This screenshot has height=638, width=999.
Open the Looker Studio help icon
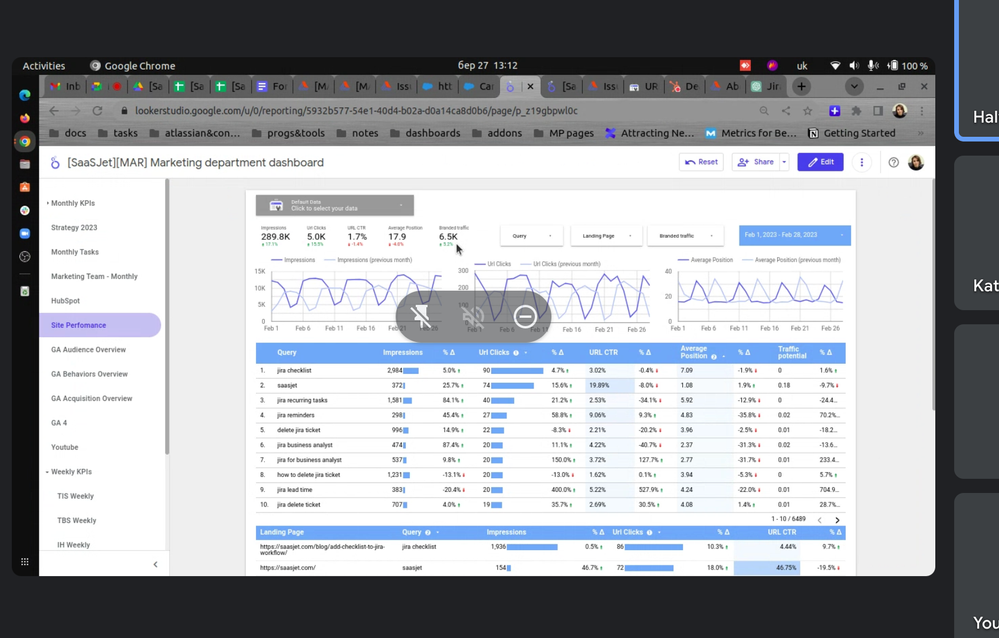pos(893,163)
